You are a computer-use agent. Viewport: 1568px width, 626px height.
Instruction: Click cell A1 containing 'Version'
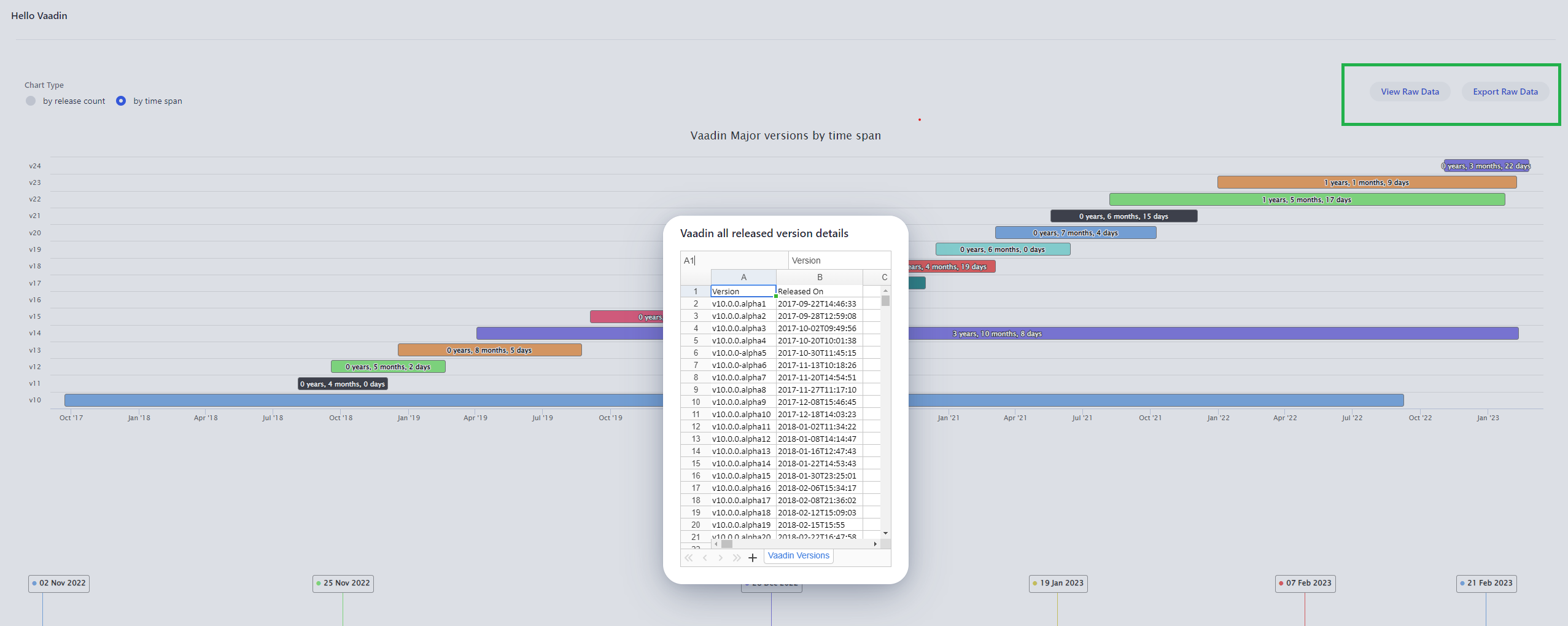[743, 291]
